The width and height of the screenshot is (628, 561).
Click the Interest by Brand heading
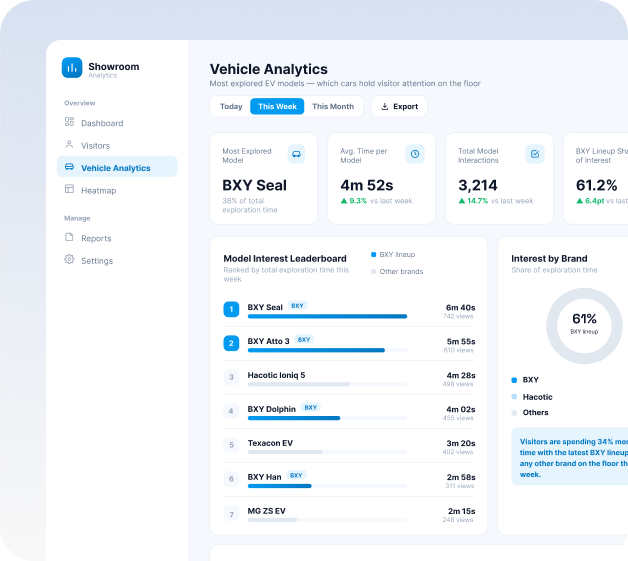[549, 259]
